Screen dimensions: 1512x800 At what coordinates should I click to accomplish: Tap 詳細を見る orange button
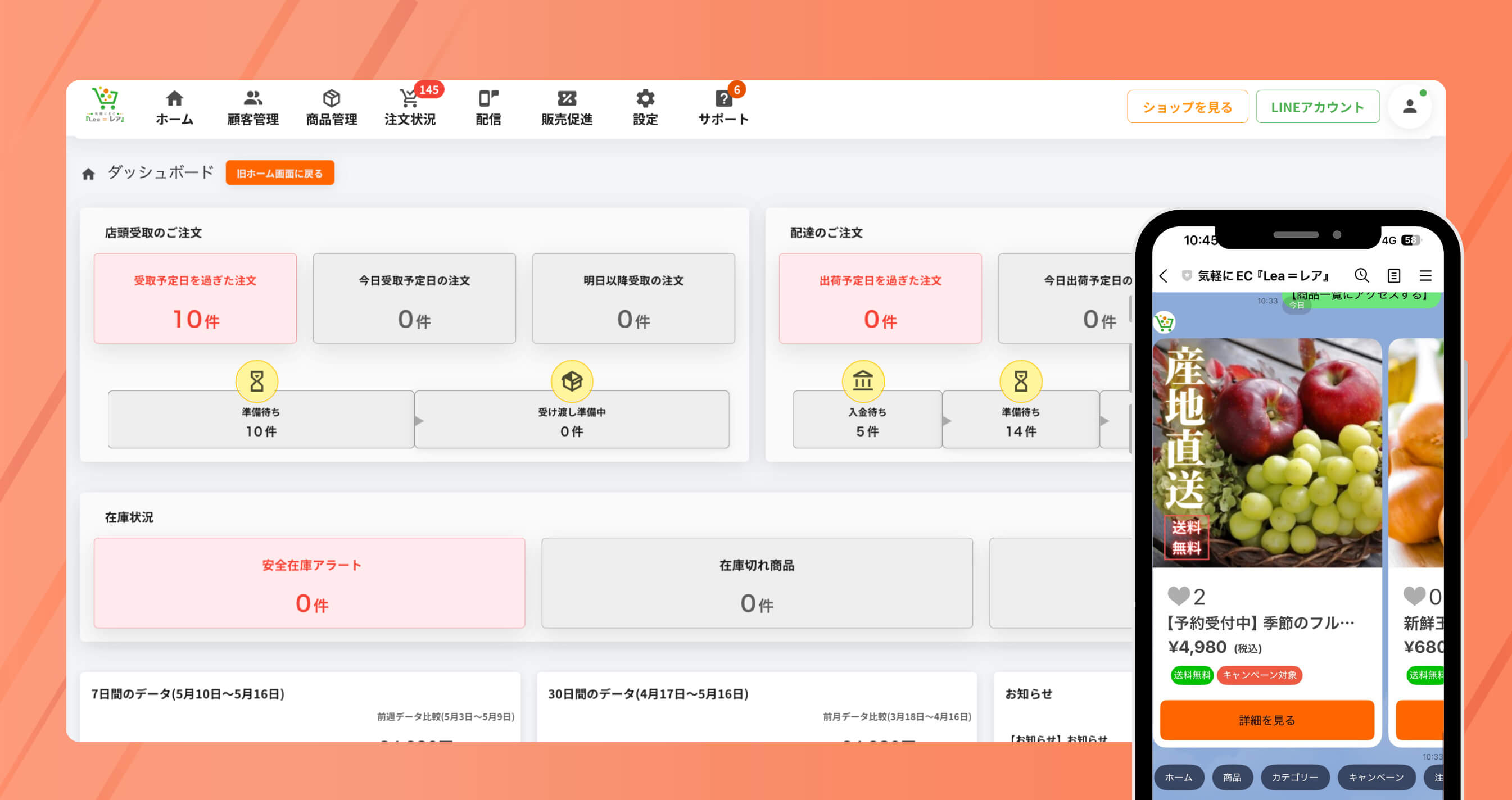coord(1267,720)
